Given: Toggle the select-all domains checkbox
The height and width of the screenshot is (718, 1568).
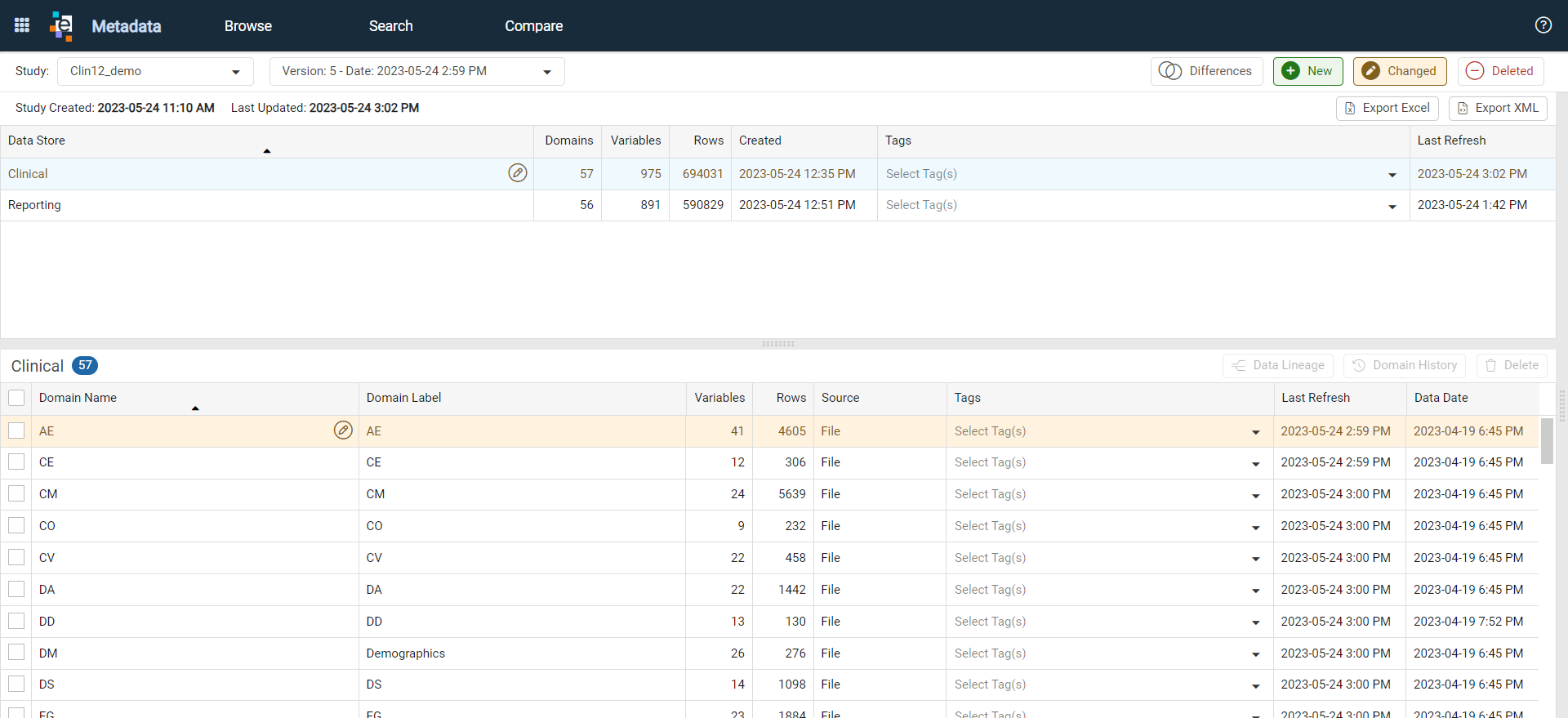Looking at the screenshot, I should tap(16, 398).
